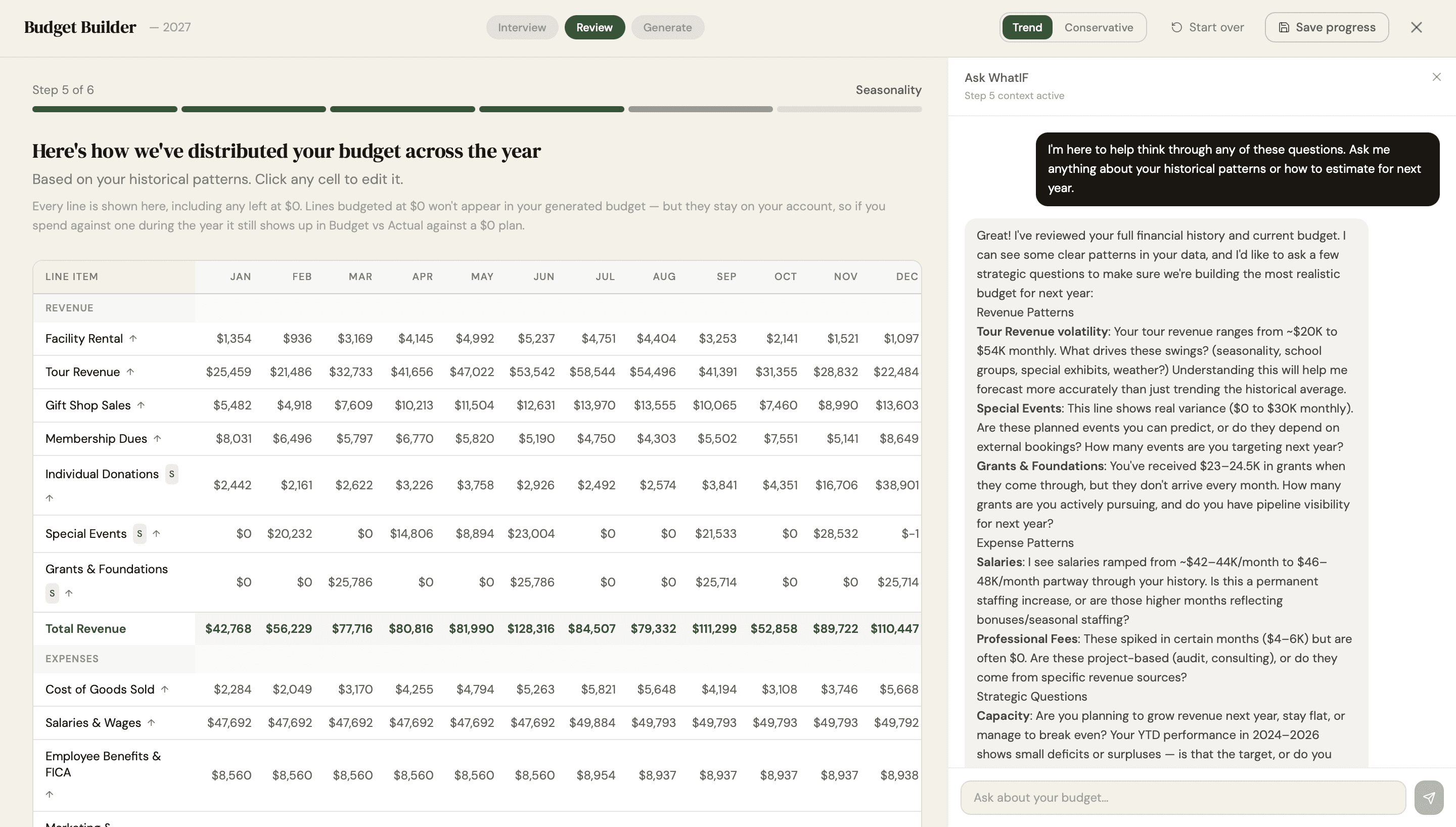Click the Total Revenue row label

coord(85,629)
